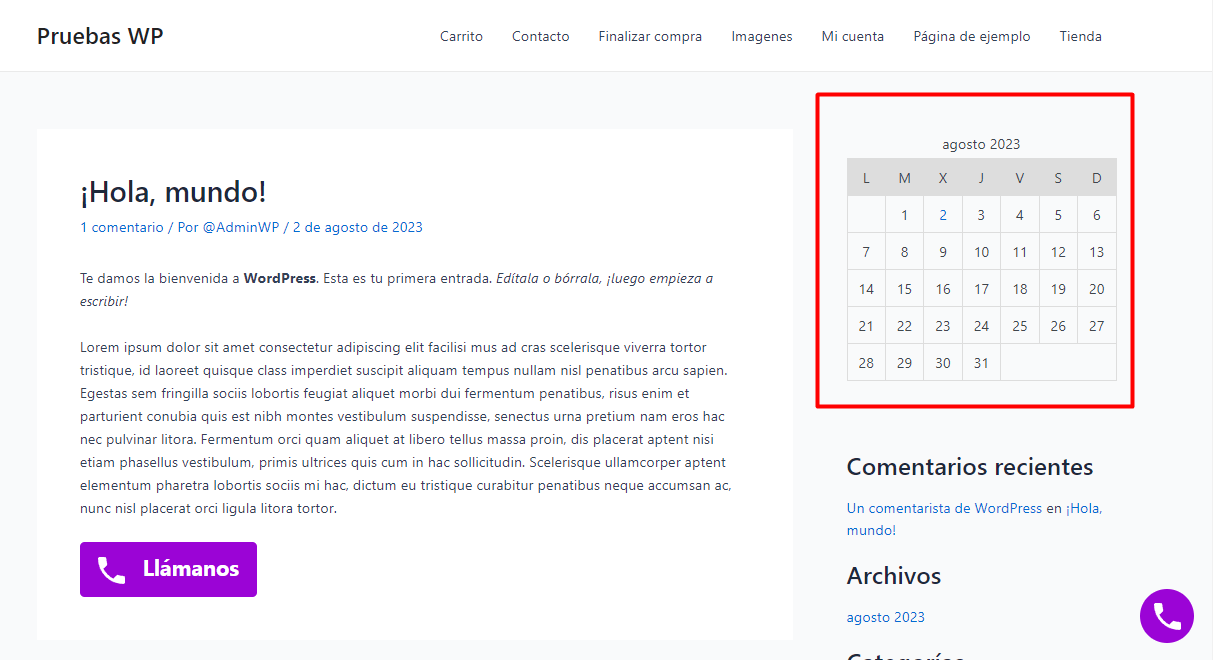This screenshot has width=1213, height=660.
Task: Select the Imagenes menu link
Action: [x=762, y=36]
